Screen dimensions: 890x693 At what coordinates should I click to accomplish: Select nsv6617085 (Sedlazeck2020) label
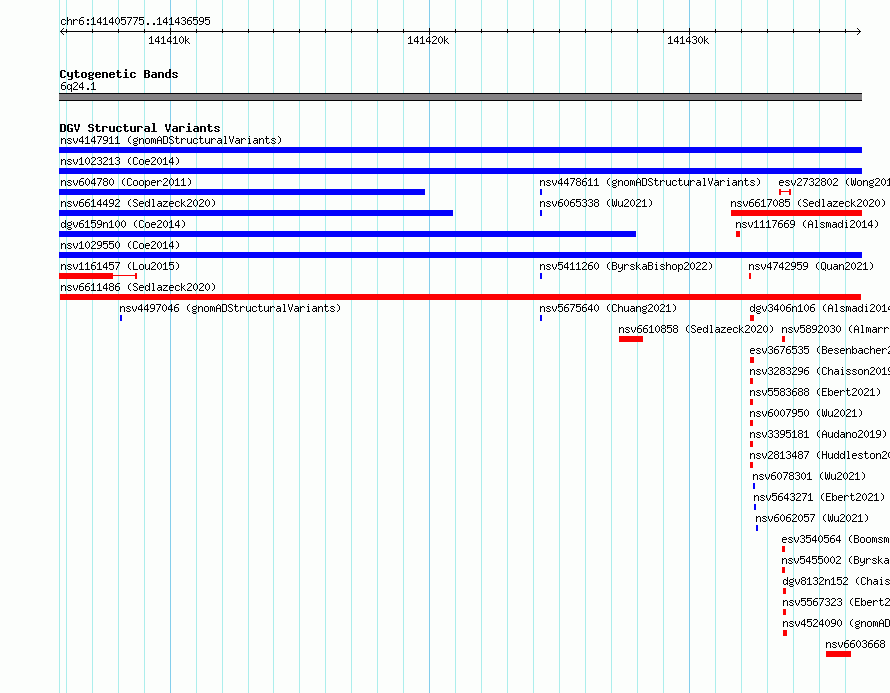click(808, 203)
